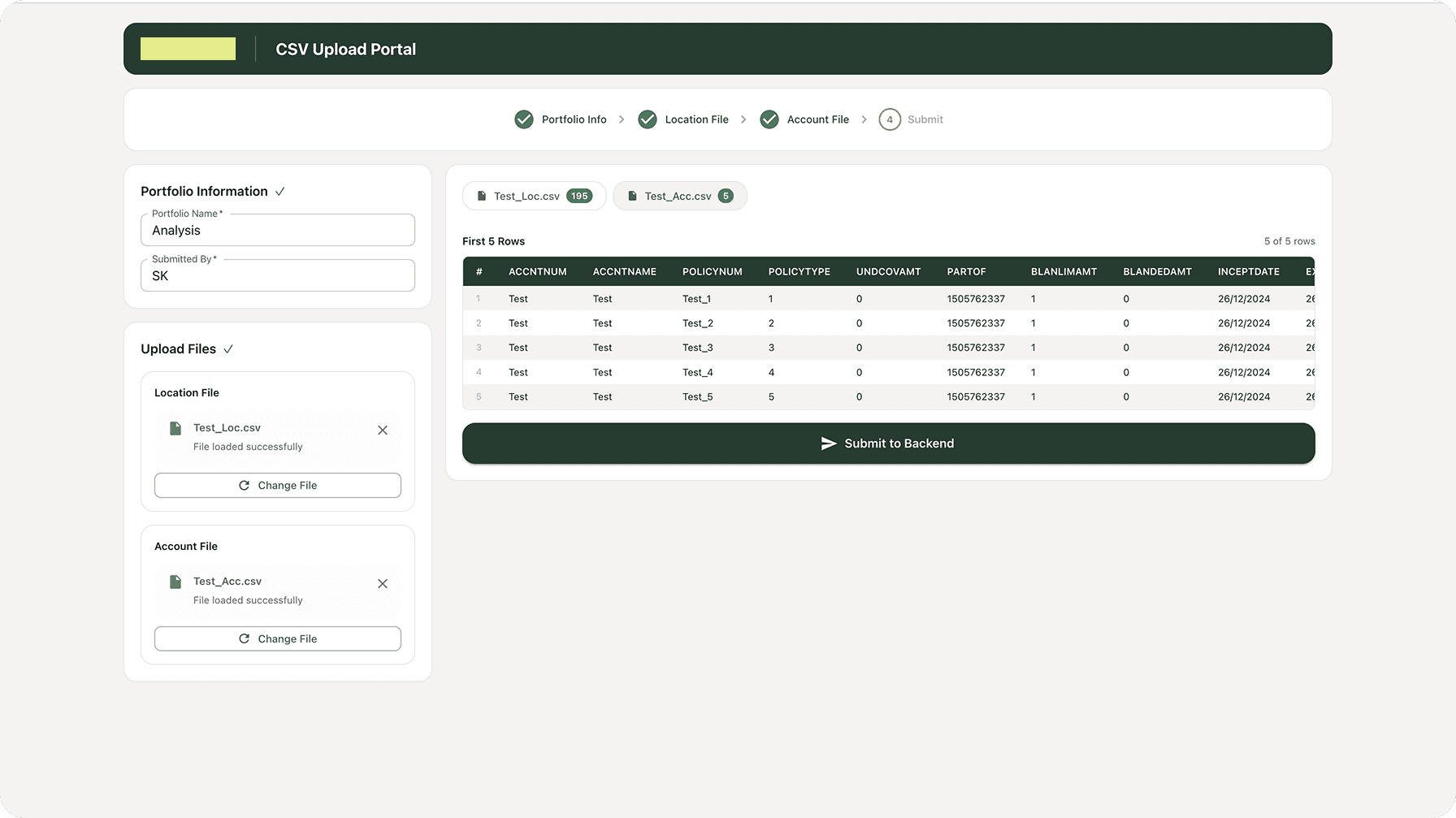Image resolution: width=1456 pixels, height=818 pixels.
Task: Click the UNDCOVAMT column header
Action: [x=889, y=272]
